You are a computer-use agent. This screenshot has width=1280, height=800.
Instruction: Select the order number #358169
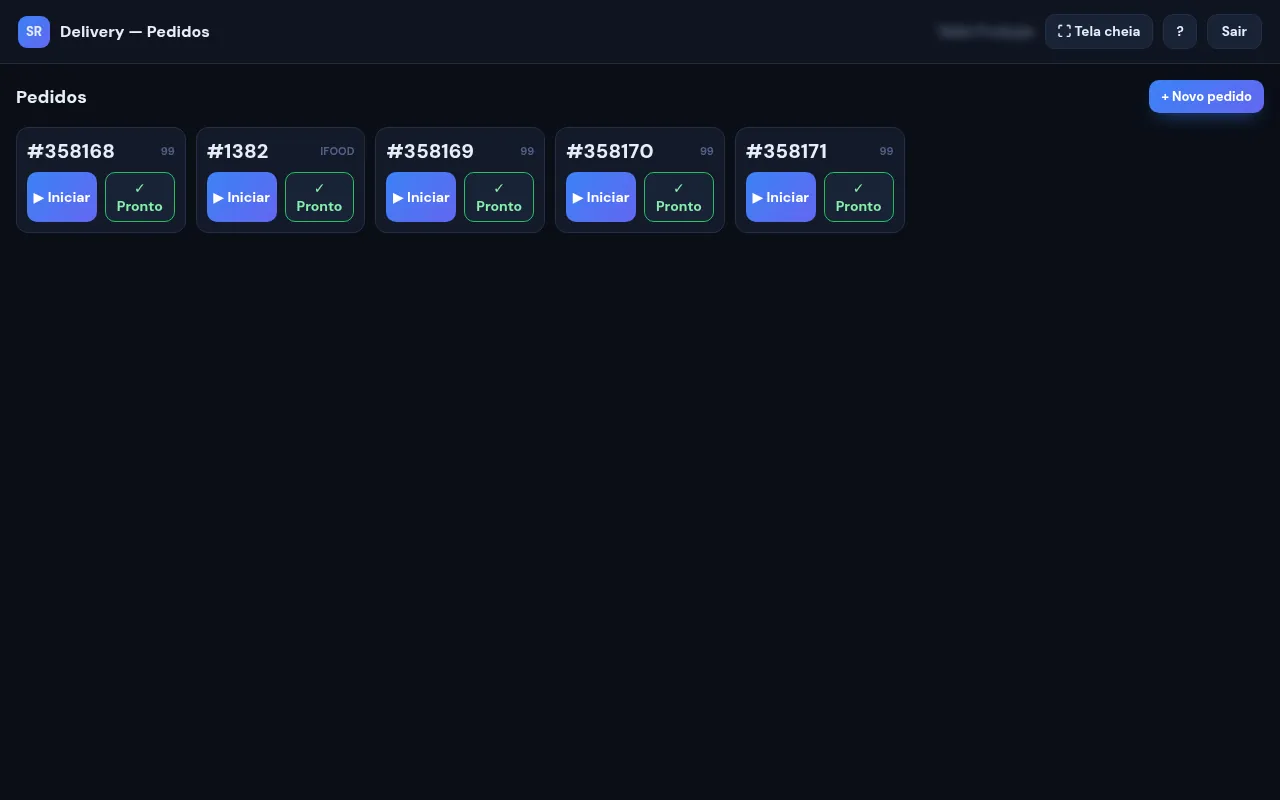[430, 151]
